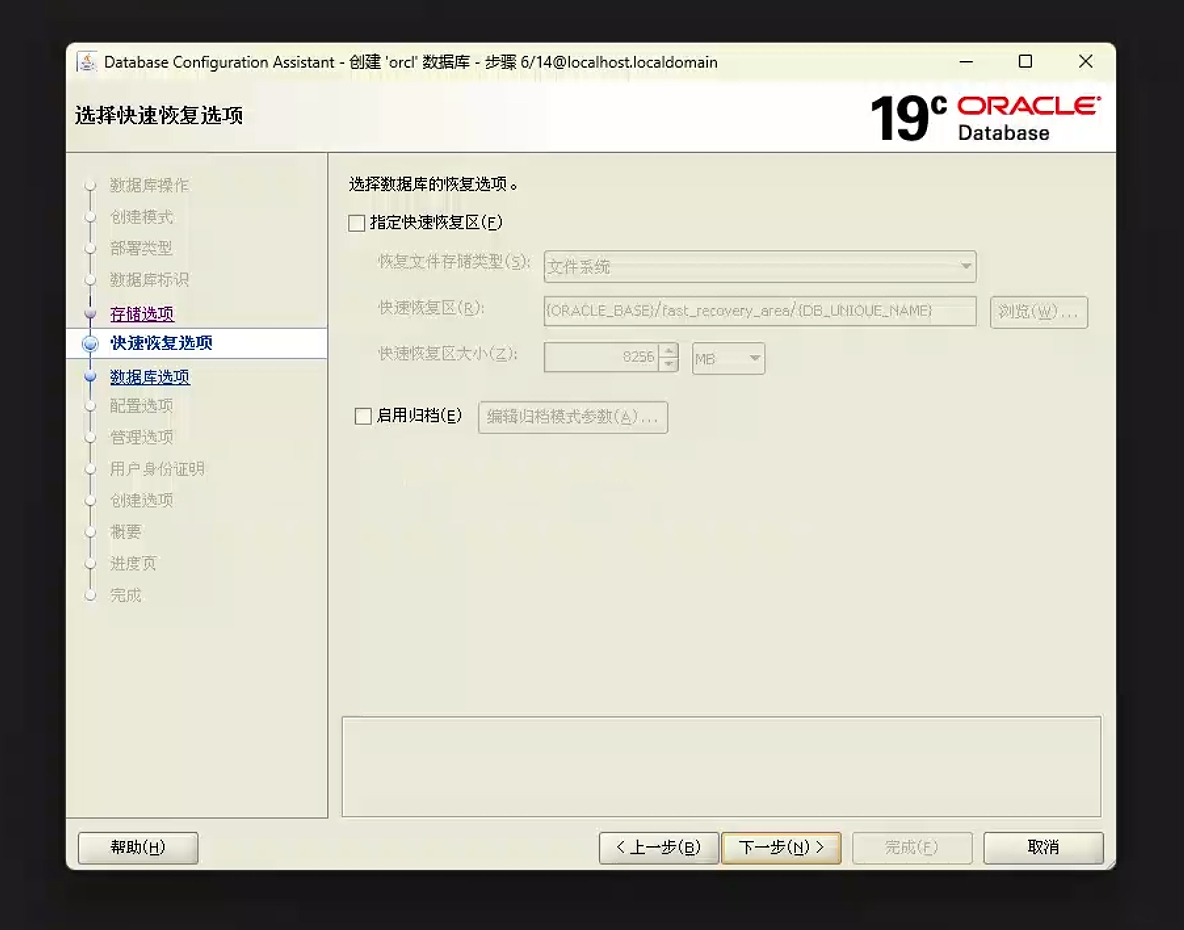
Task: Click the 用户身份证明 step
Action: (157, 469)
